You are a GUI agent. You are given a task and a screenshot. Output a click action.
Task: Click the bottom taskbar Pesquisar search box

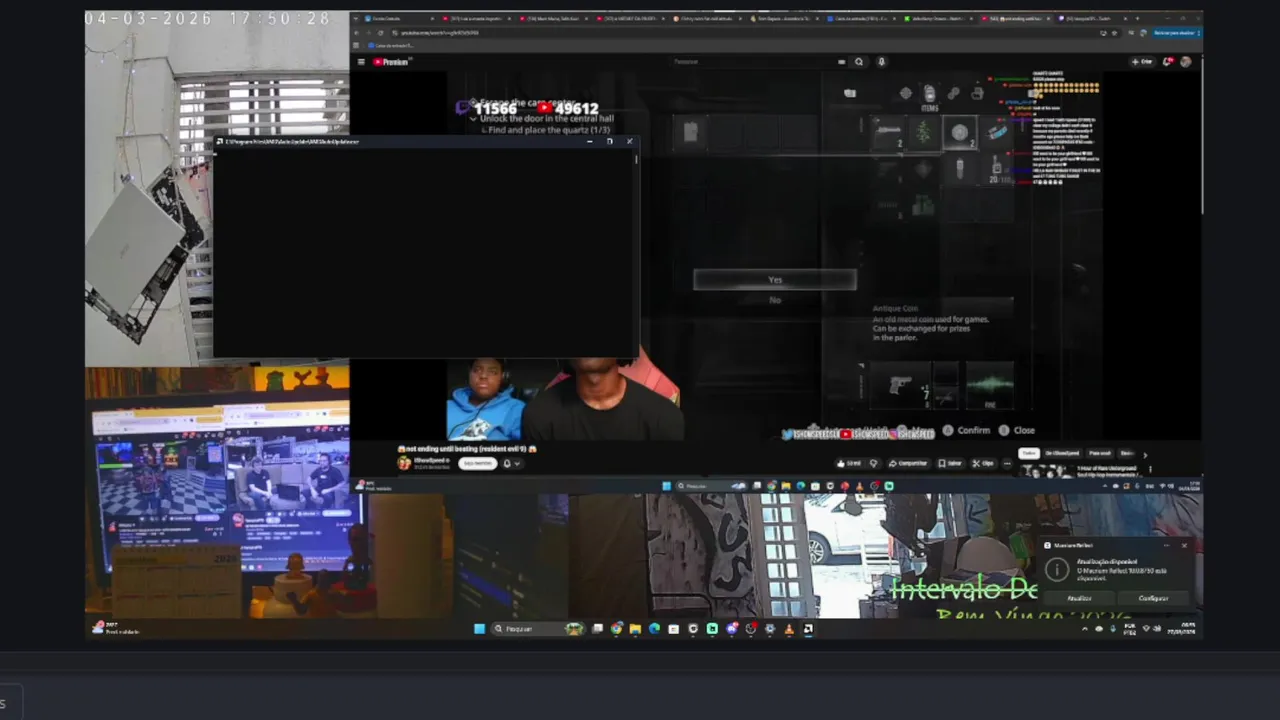click(537, 628)
